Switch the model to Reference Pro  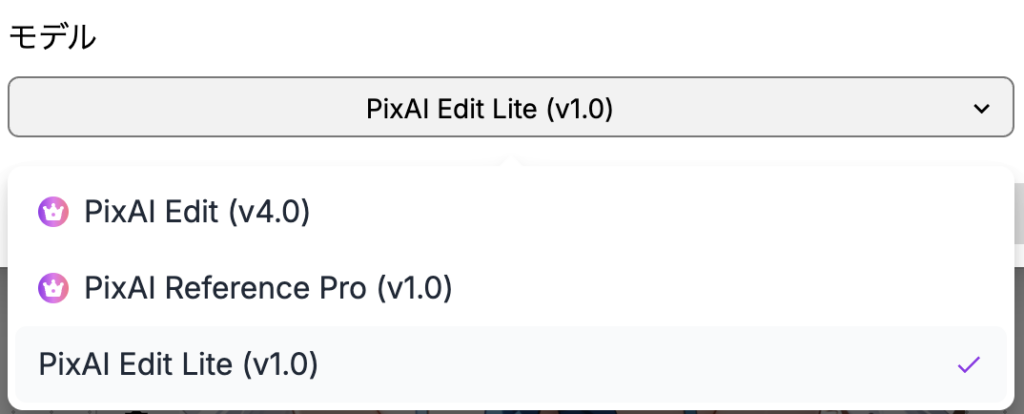coord(268,289)
